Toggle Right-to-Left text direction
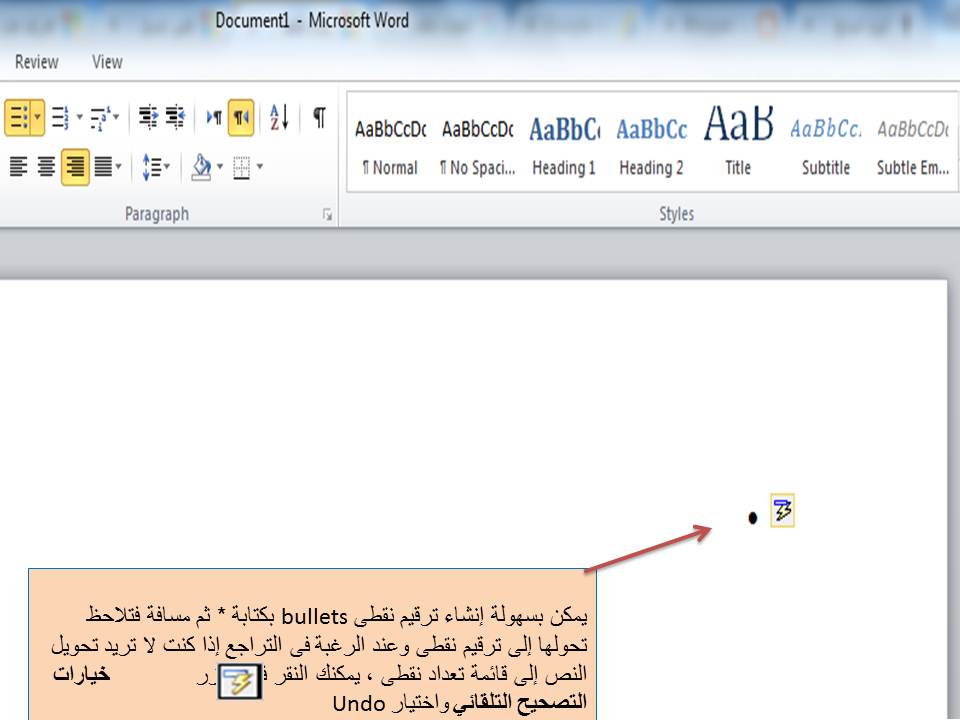Viewport: 960px width, 720px height. (241, 117)
